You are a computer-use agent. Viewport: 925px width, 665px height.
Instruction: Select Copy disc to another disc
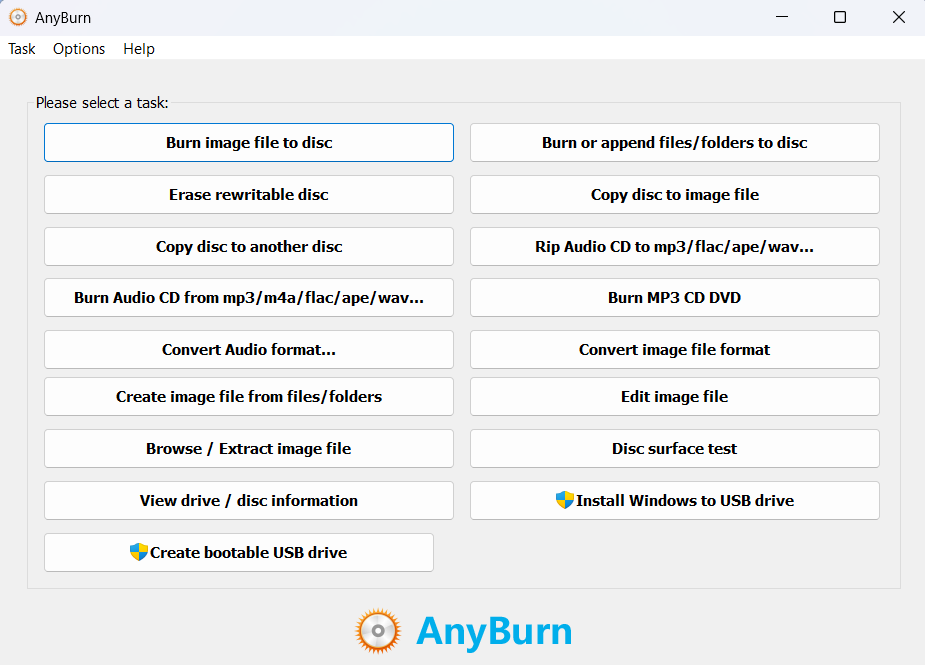(248, 246)
